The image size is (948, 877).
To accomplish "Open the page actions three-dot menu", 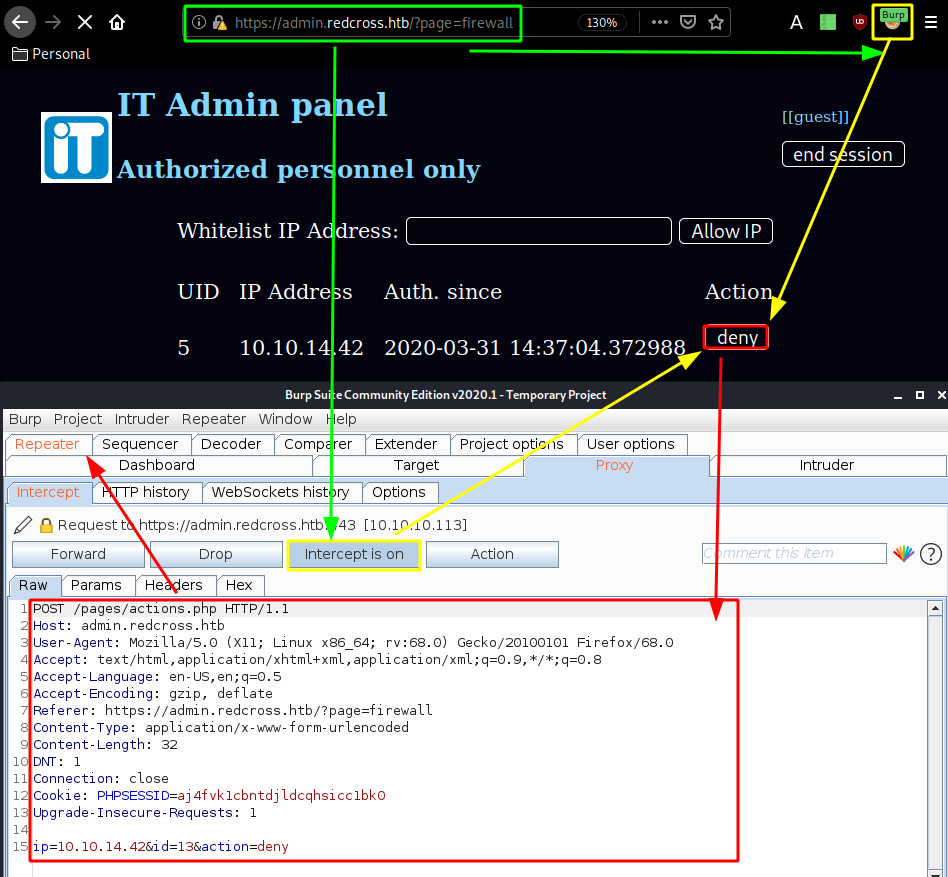I will pyautogui.click(x=660, y=22).
